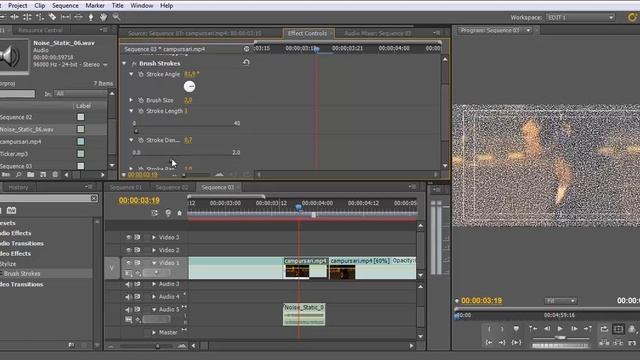Toggle Loop playback in Program monitor
Screen dimensions: 640x360
click(x=604, y=329)
